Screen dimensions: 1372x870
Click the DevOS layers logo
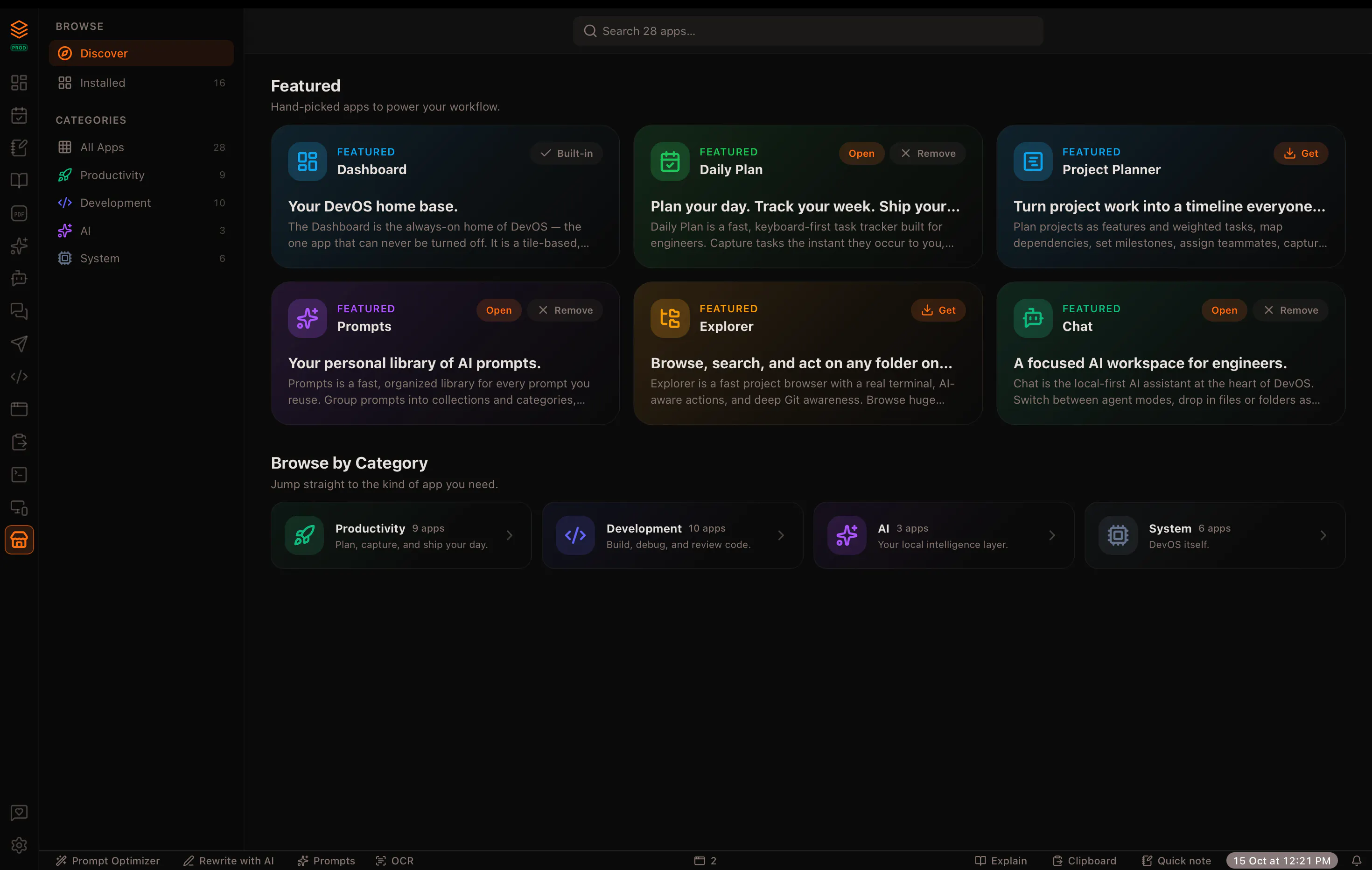point(19,29)
